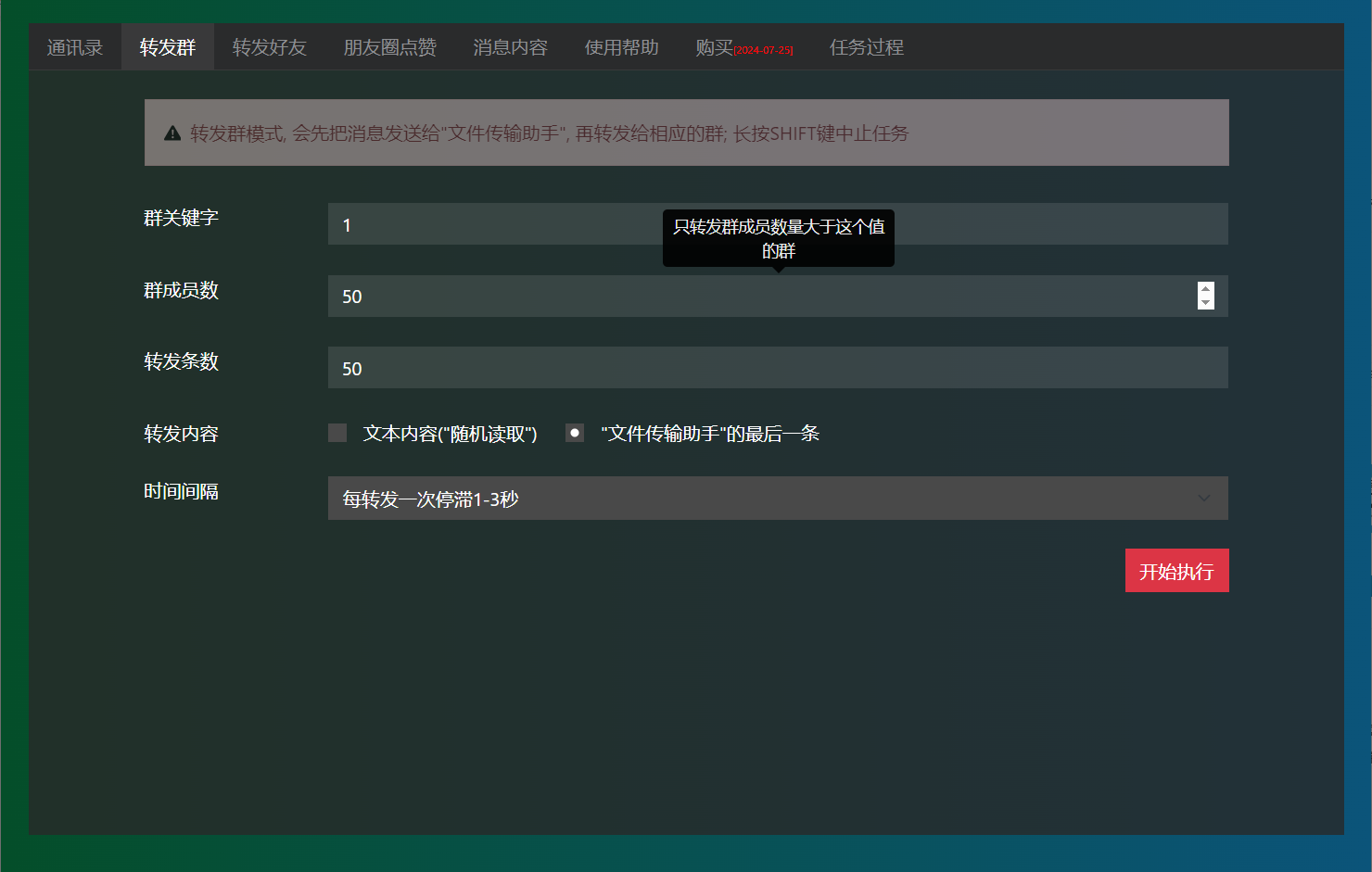Select the "文件传输助手"的最后一条 radio option
Viewport: 1372px width, 872px height.
(575, 433)
